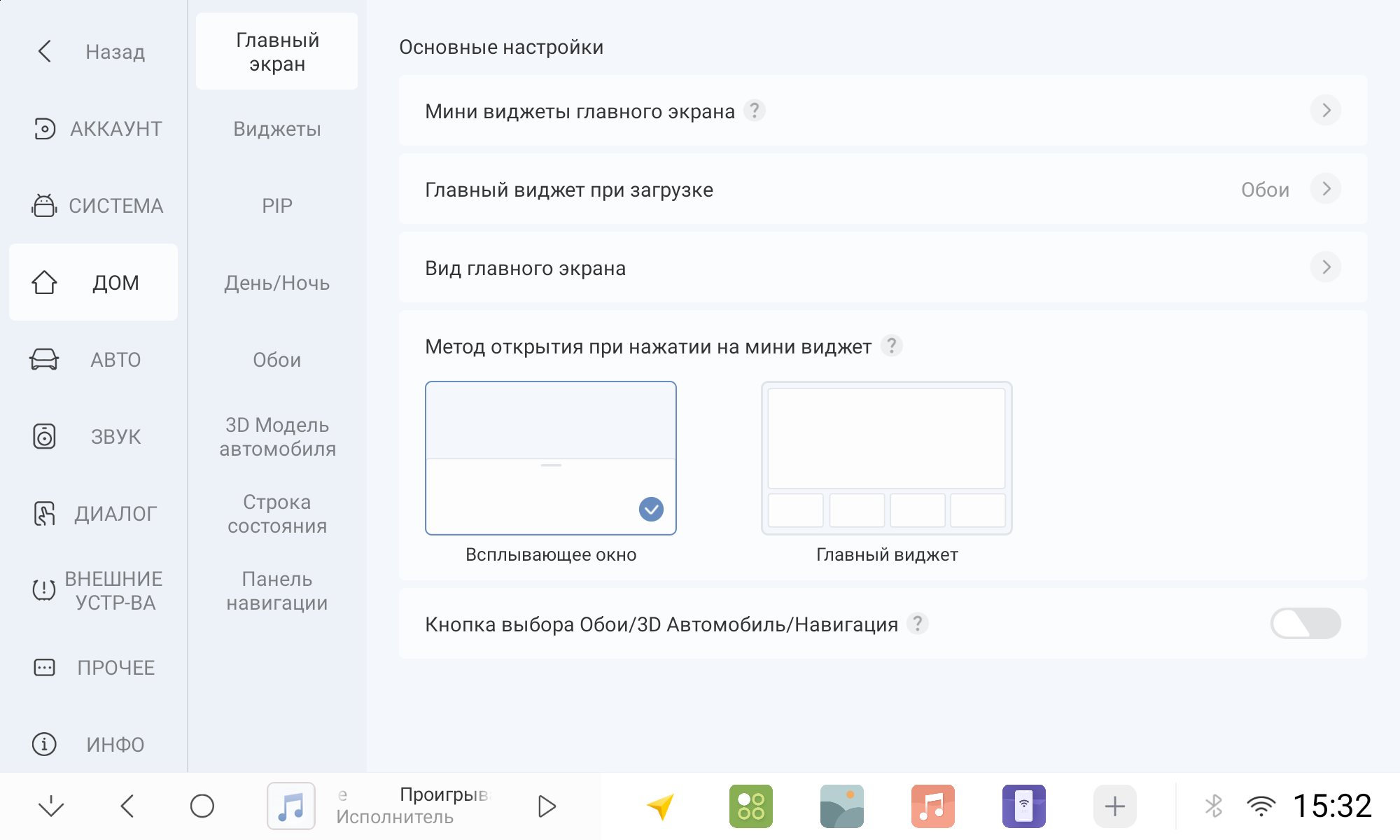Open the ЗВУК settings section
This screenshot has height=840, width=1400.
pos(94,436)
